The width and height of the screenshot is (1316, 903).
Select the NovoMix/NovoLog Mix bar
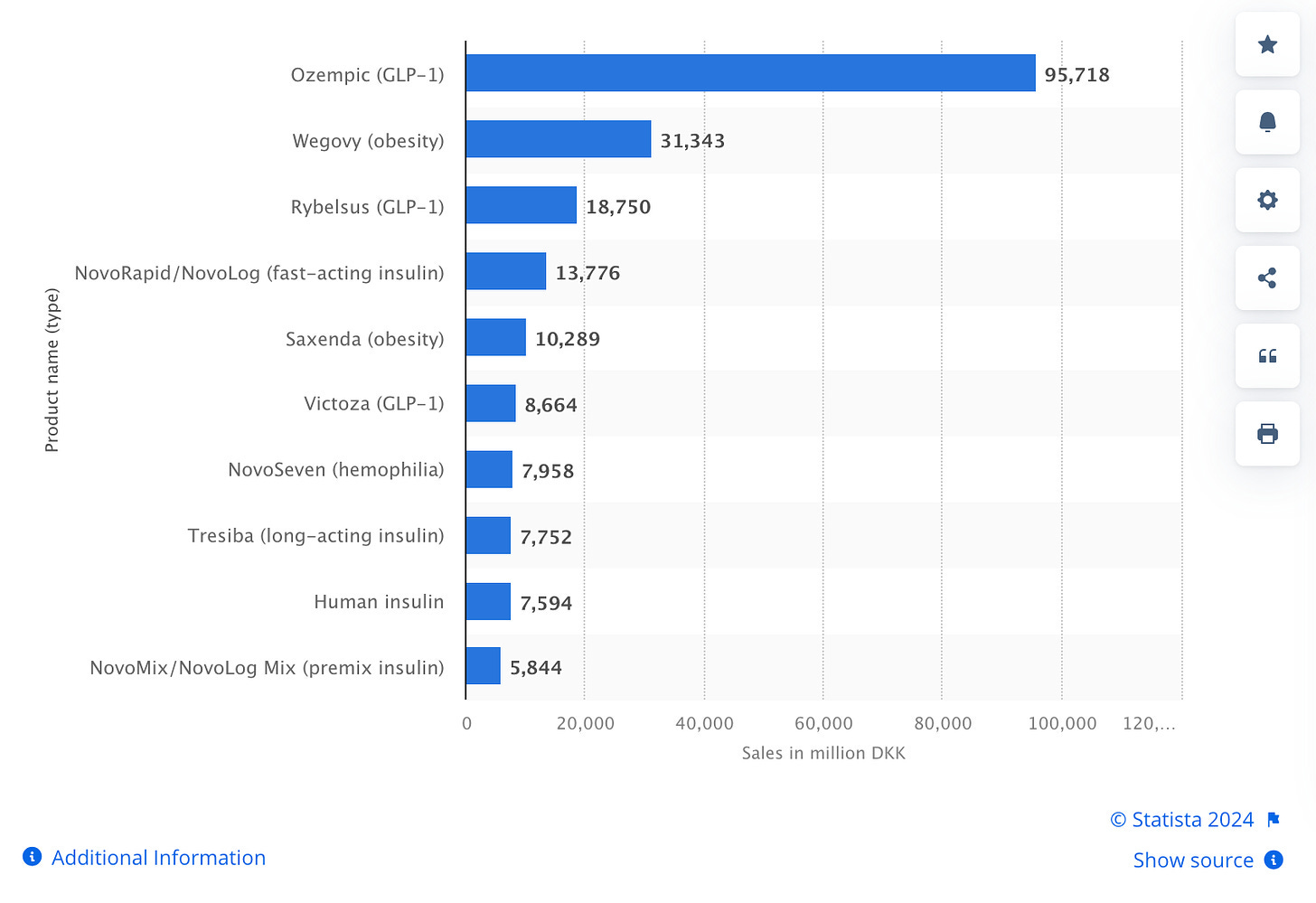(484, 666)
